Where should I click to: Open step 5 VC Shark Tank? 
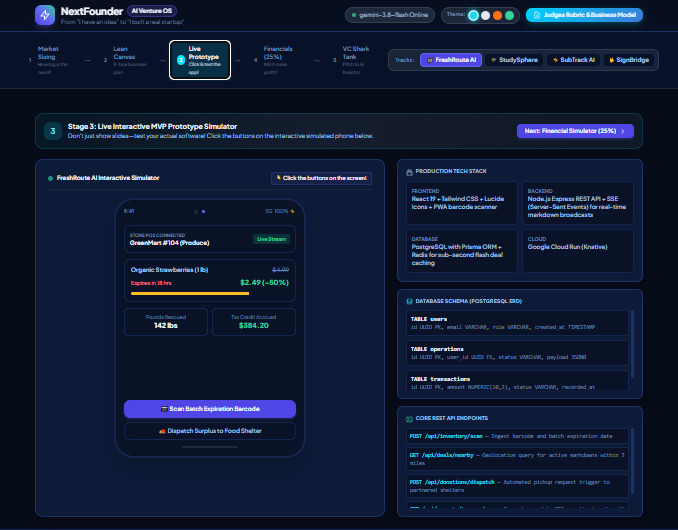point(352,60)
